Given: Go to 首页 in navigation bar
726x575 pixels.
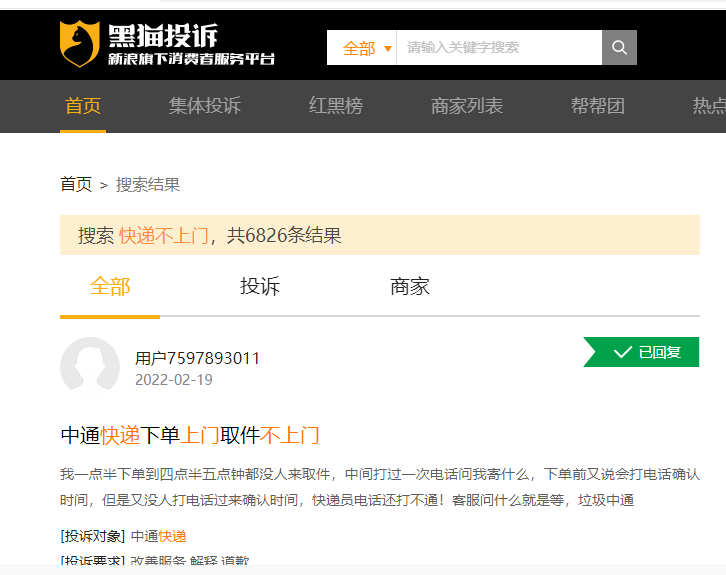Looking at the screenshot, I should 83,106.
